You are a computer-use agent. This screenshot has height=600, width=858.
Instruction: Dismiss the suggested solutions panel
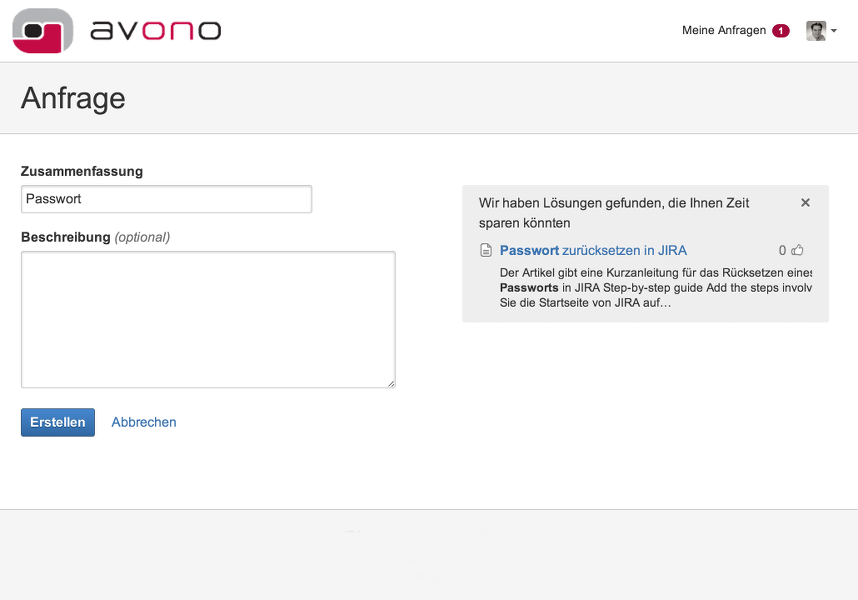pyautogui.click(x=805, y=203)
